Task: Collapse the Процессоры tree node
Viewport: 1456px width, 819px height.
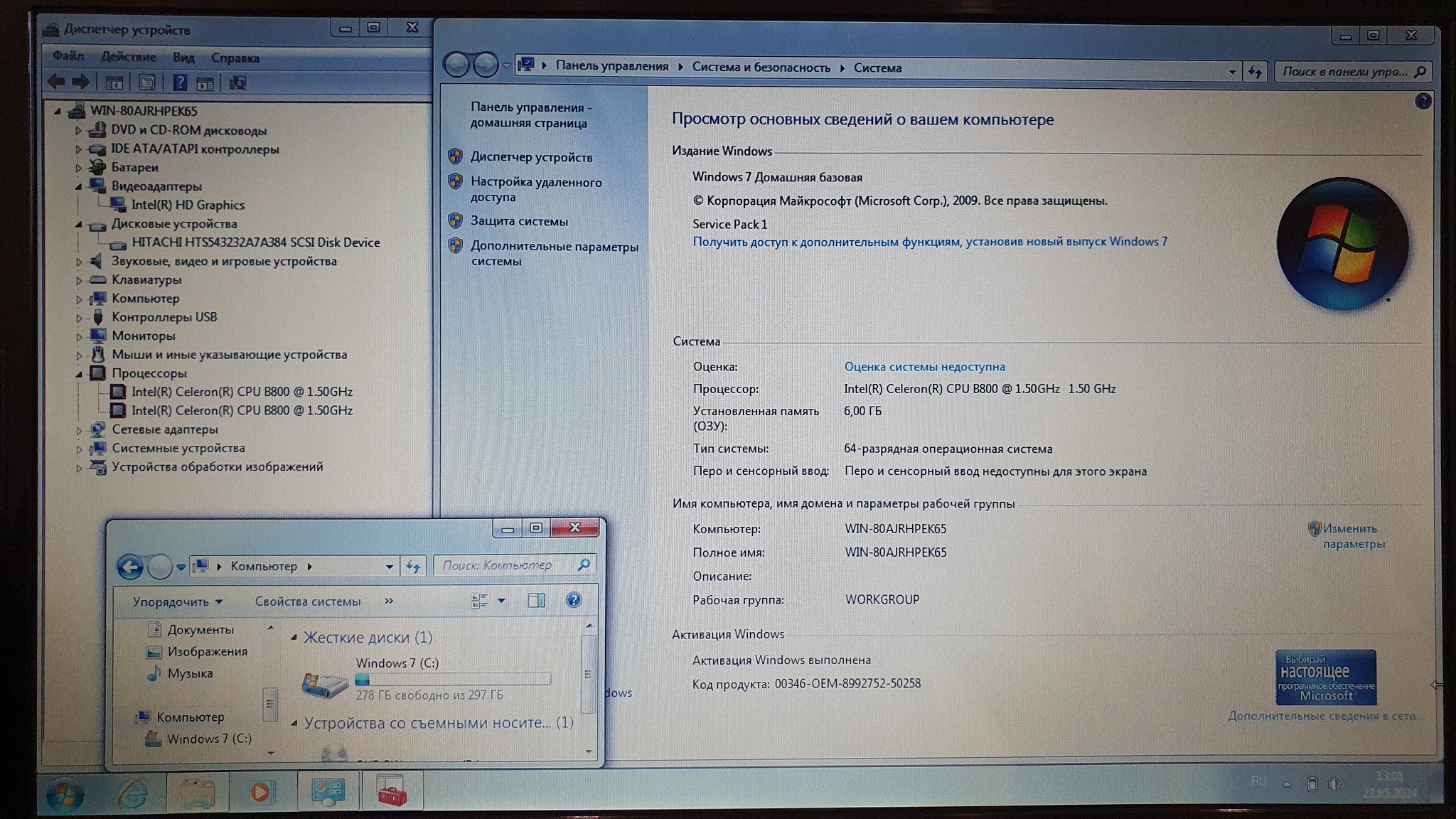Action: tap(79, 374)
